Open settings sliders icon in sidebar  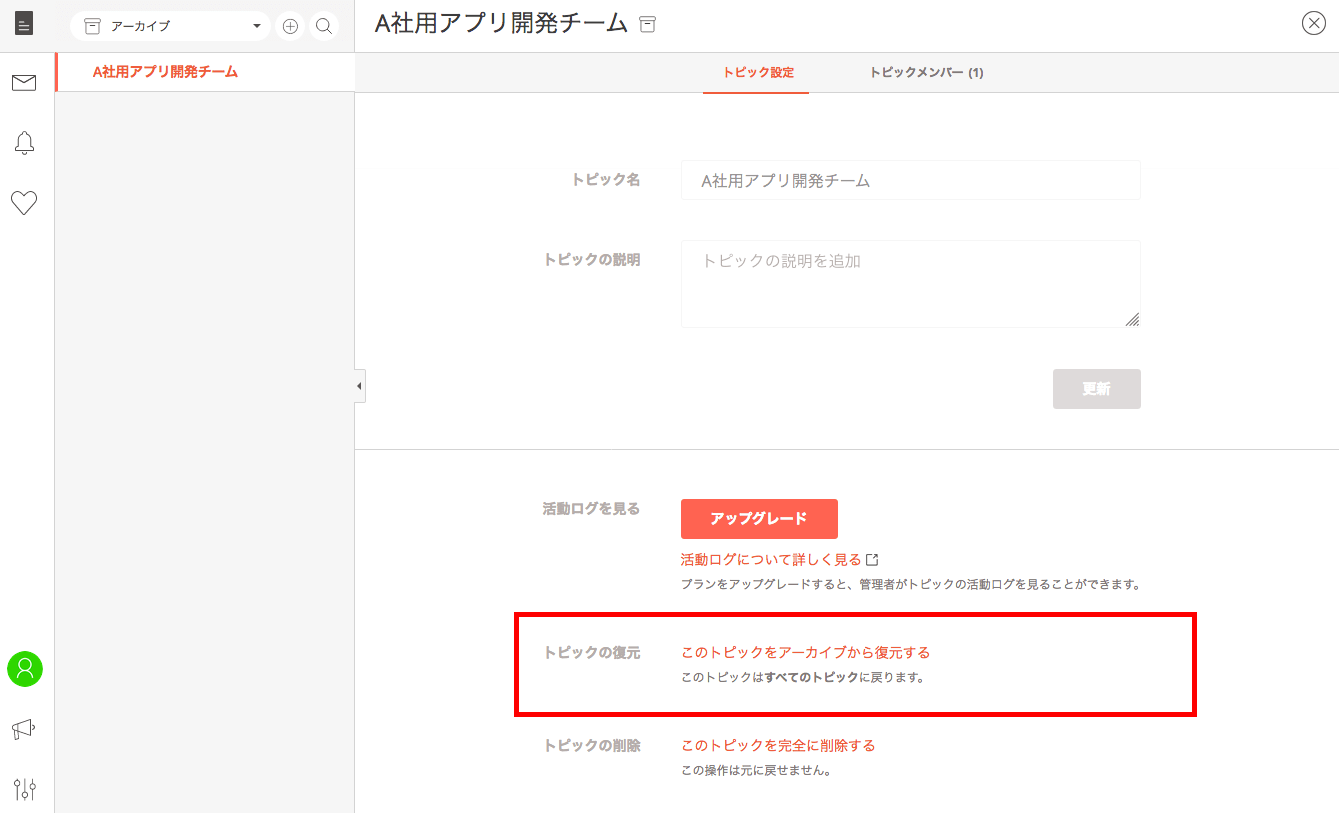[25, 789]
